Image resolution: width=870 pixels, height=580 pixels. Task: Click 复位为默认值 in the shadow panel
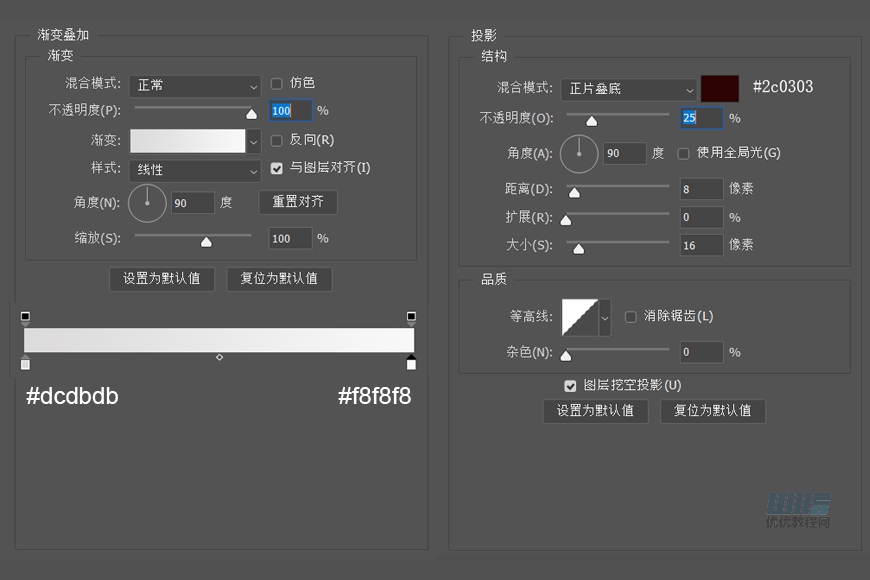click(713, 411)
